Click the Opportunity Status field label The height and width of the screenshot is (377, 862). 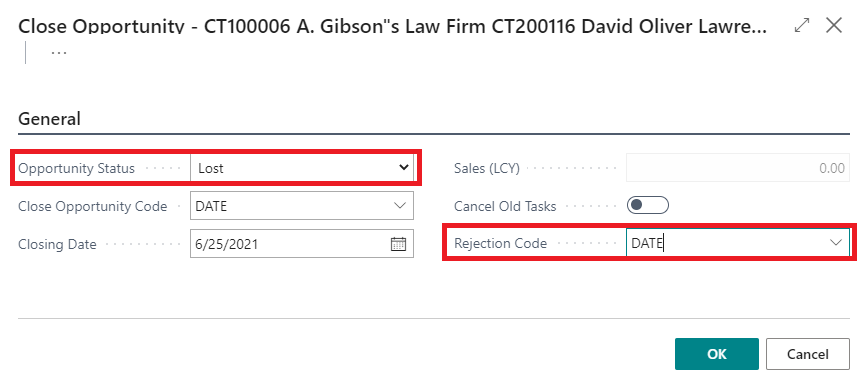pyautogui.click(x=76, y=169)
